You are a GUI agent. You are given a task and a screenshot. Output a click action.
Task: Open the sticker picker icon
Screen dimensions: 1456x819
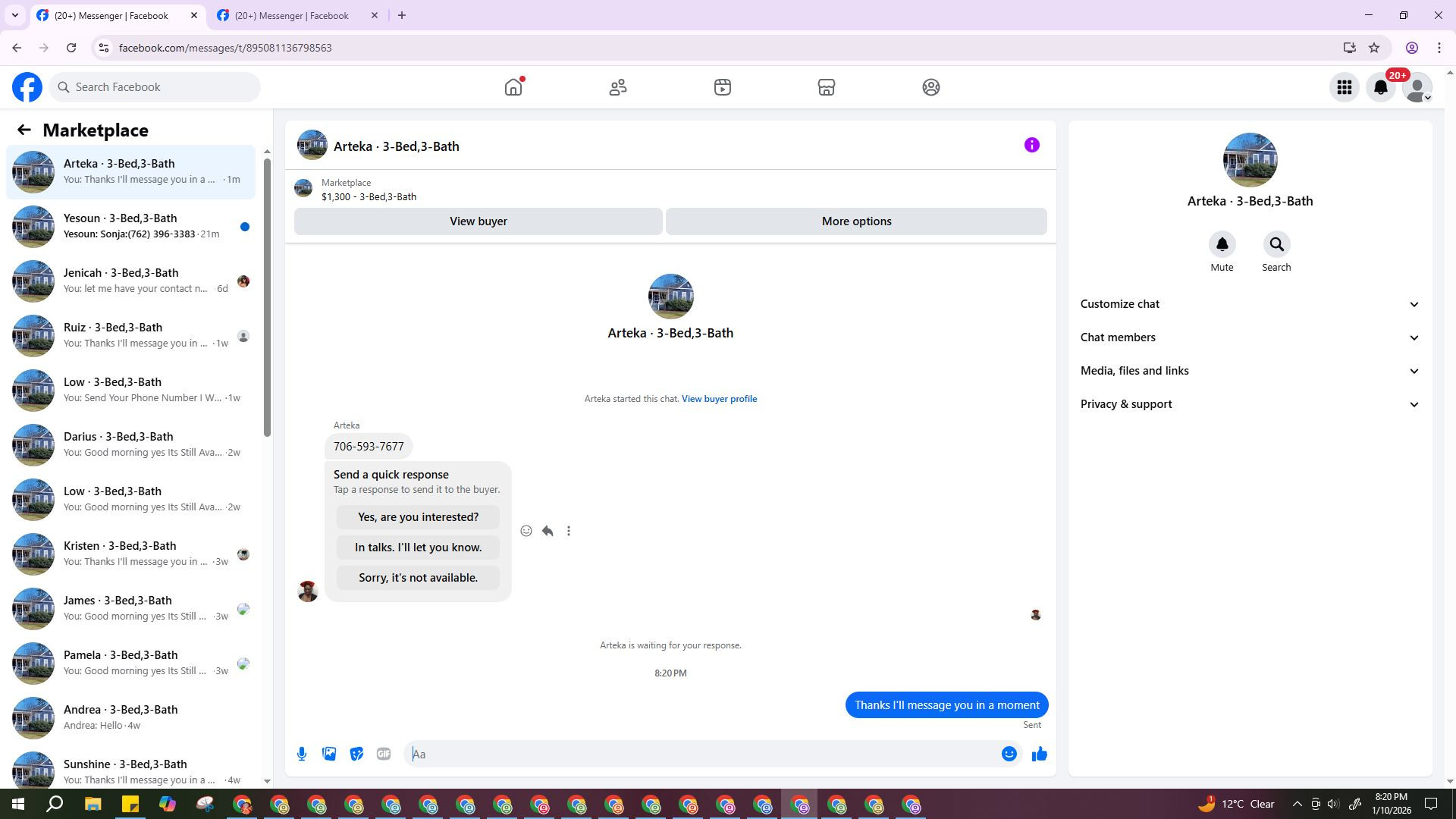click(356, 754)
